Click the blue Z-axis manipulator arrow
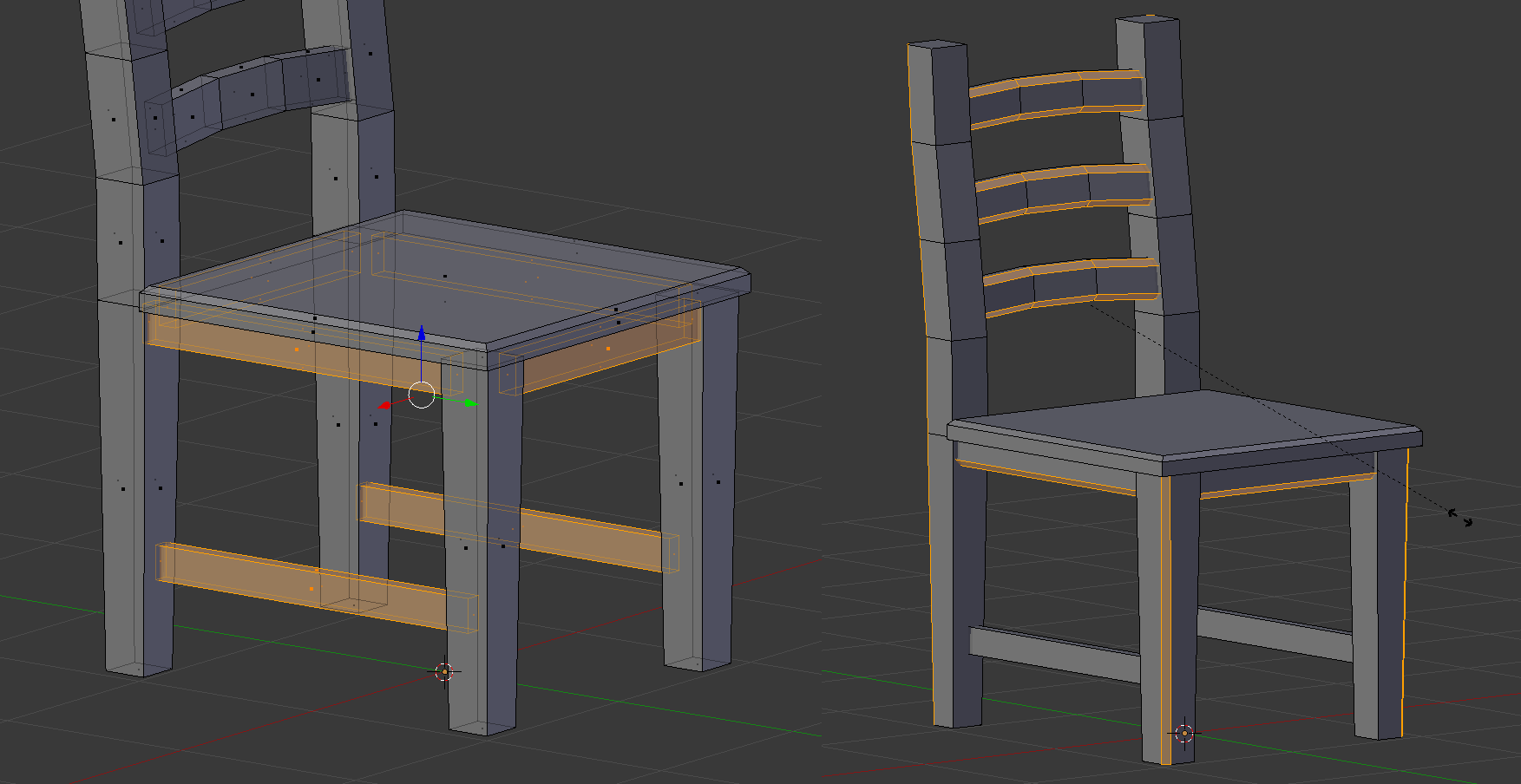 click(422, 333)
